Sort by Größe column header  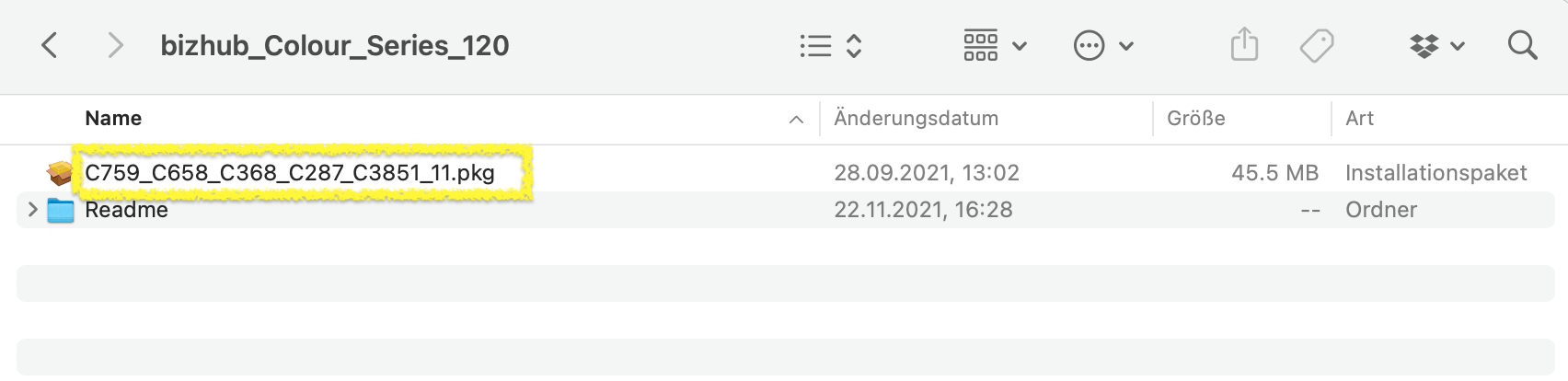point(1195,119)
